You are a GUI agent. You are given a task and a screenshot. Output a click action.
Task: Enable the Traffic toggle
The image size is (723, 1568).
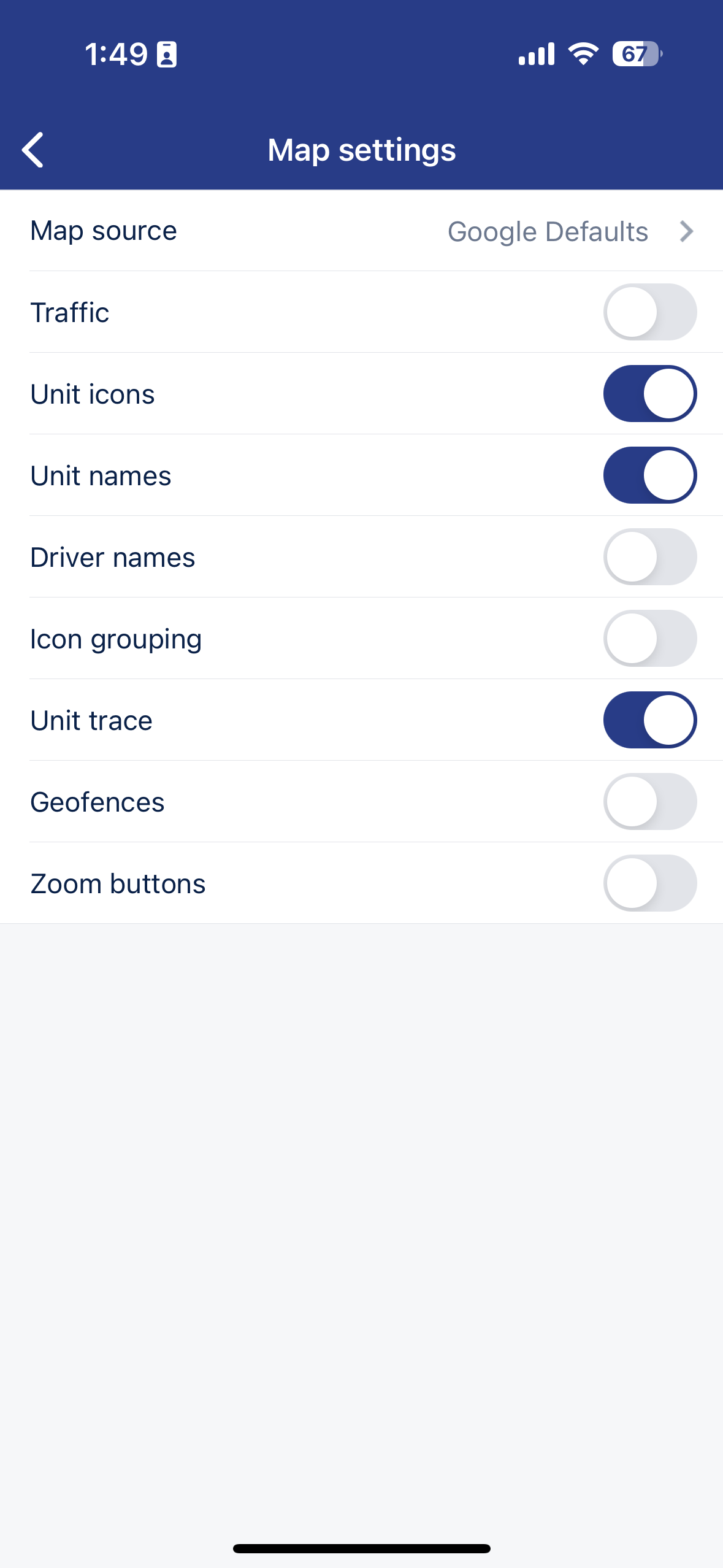click(649, 312)
